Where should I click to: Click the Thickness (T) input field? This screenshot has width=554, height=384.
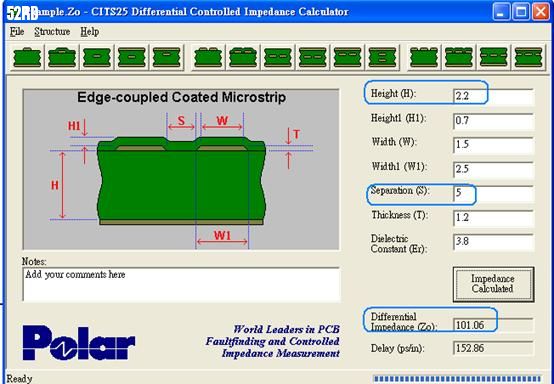[493, 218]
